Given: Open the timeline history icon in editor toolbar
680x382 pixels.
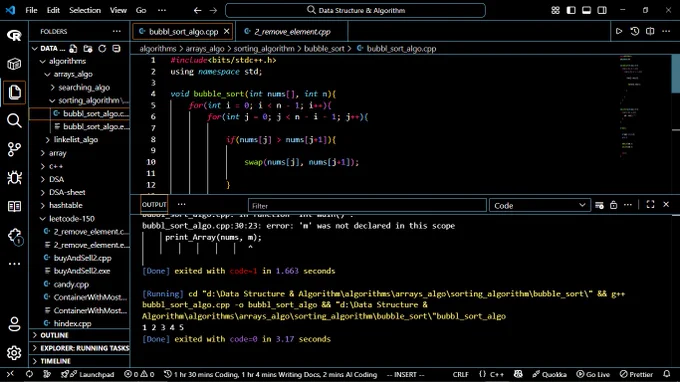Looking at the screenshot, I should coord(634,31).
